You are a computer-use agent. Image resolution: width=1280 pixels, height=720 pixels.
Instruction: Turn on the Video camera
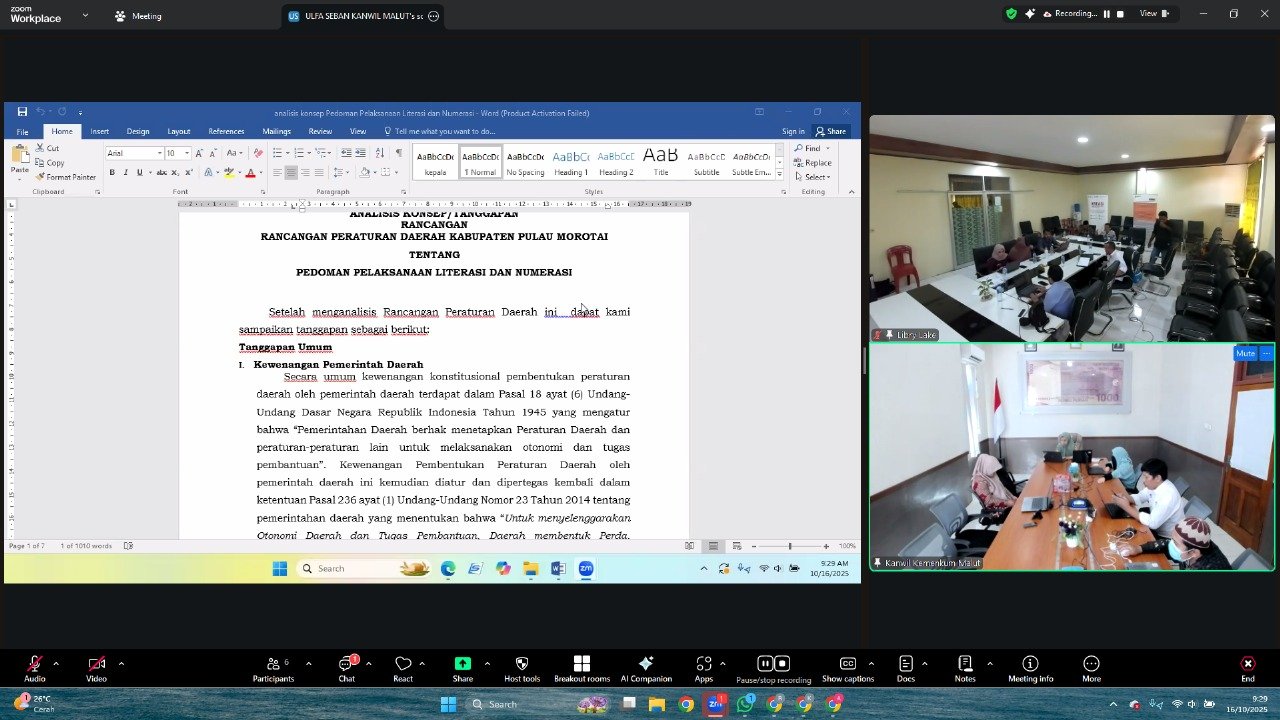coord(96,667)
